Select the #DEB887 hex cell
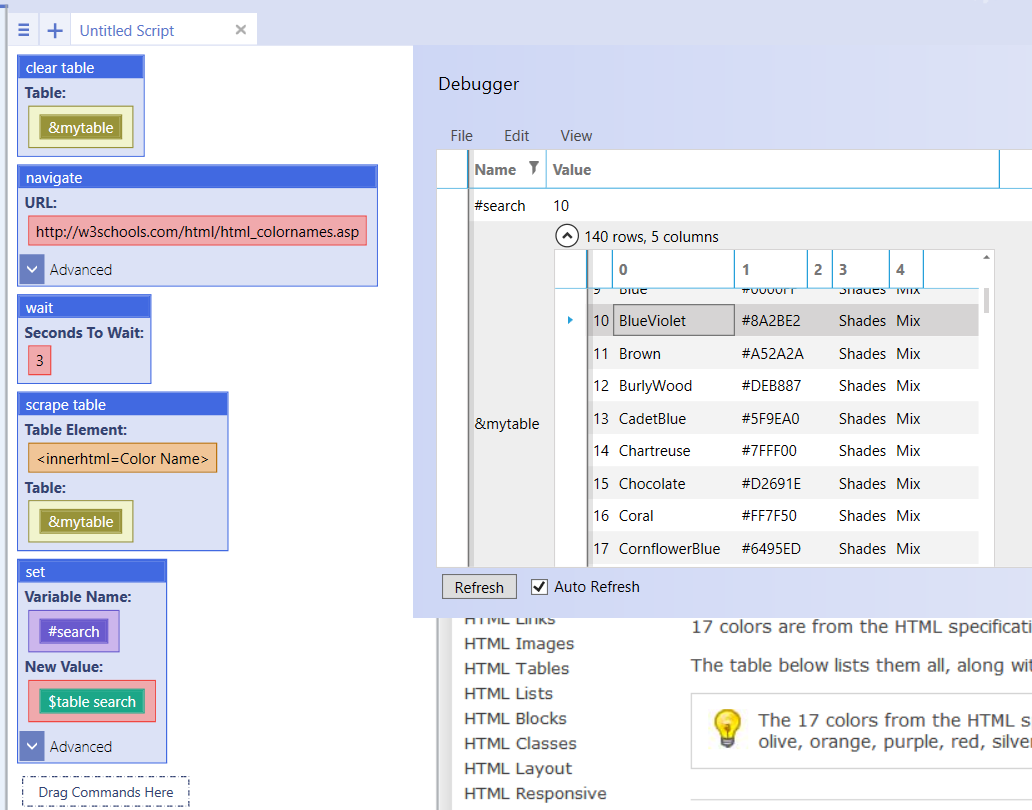1032x810 pixels. [771, 386]
